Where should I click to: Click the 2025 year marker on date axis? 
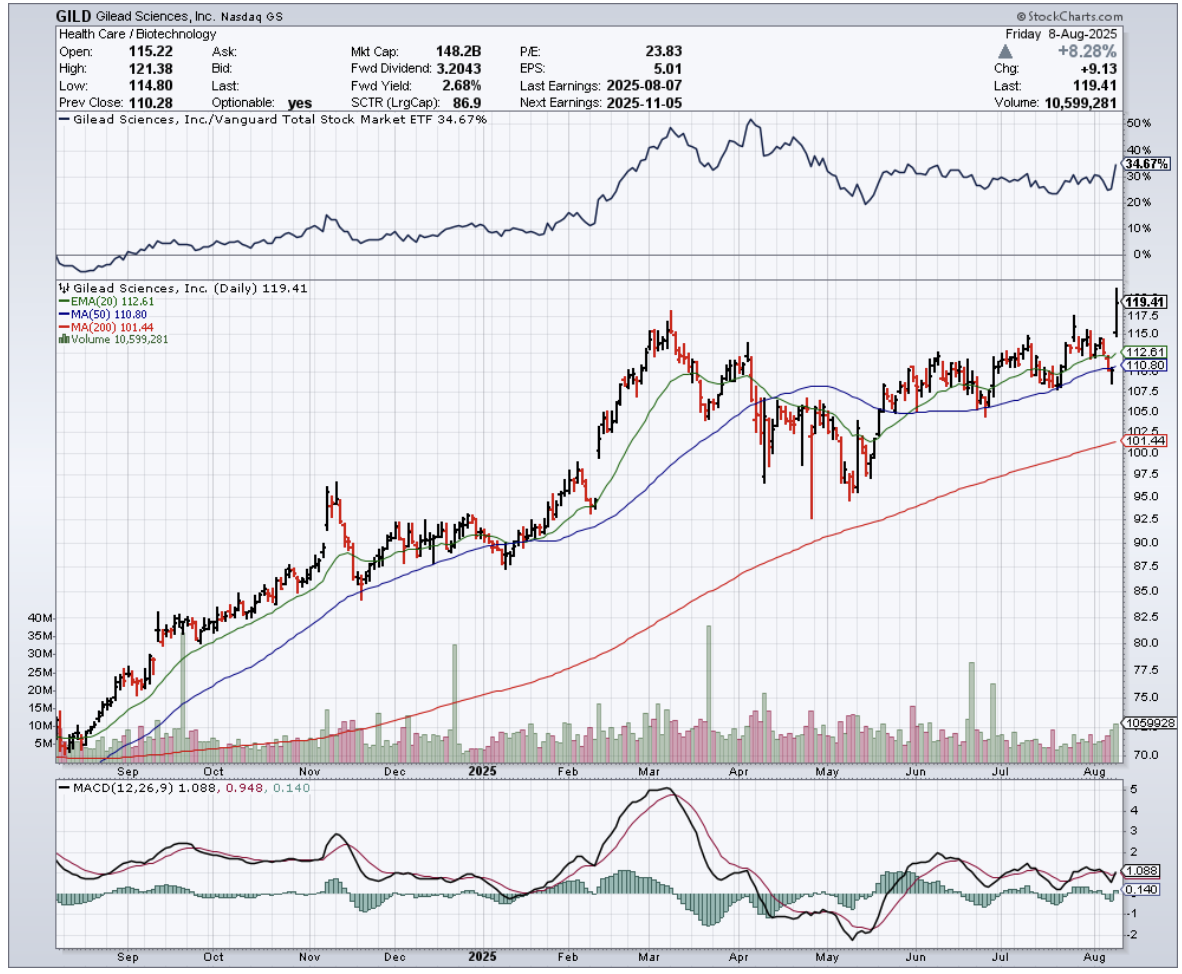click(x=484, y=771)
